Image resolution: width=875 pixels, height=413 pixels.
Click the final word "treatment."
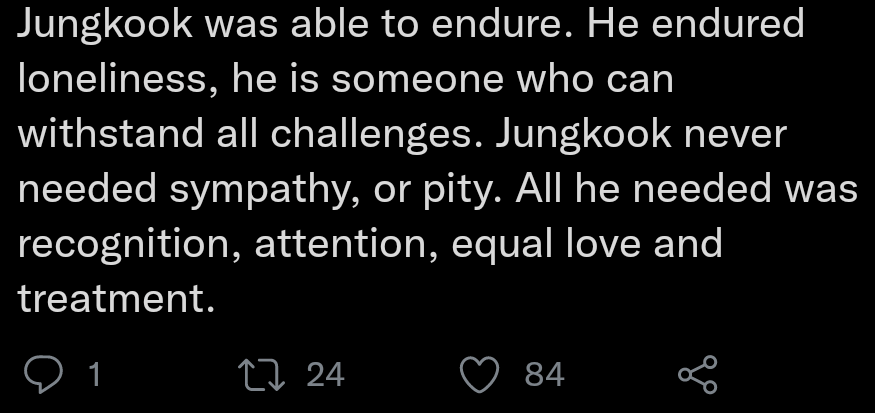pyautogui.click(x=116, y=298)
